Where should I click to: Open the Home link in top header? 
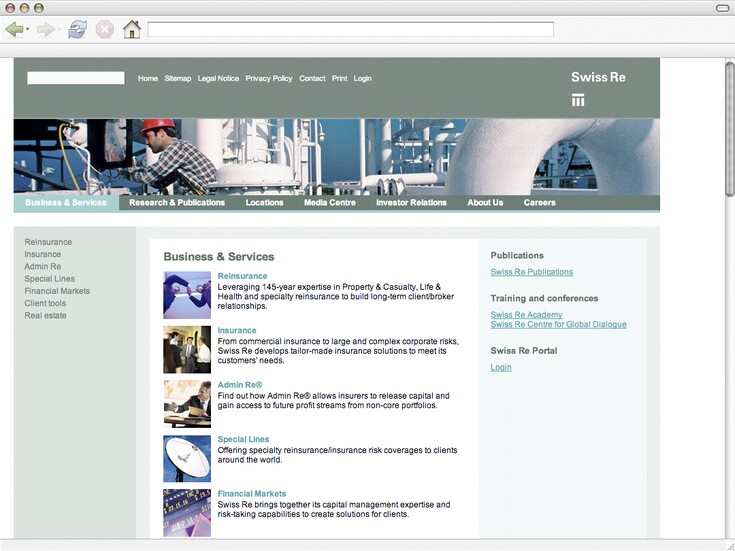148,78
